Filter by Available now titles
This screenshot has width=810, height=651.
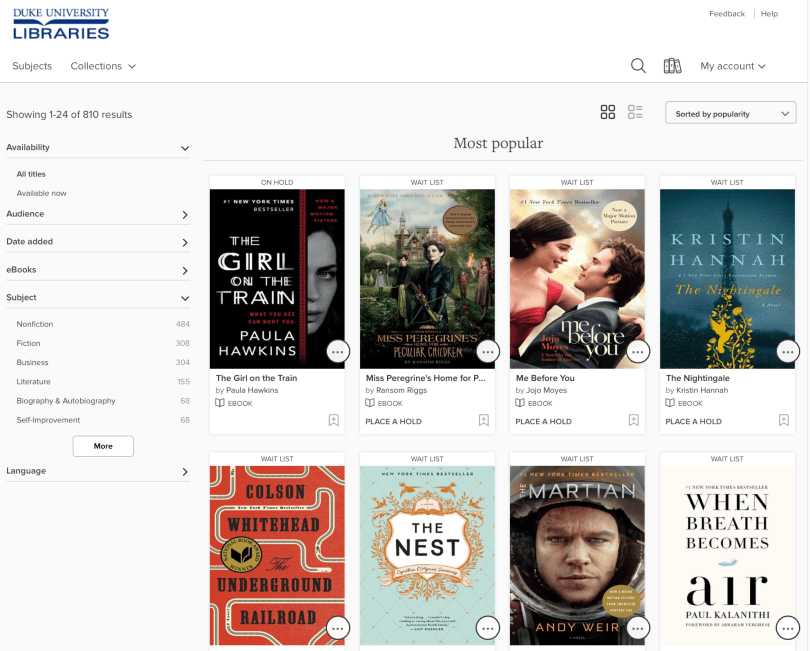coord(42,193)
